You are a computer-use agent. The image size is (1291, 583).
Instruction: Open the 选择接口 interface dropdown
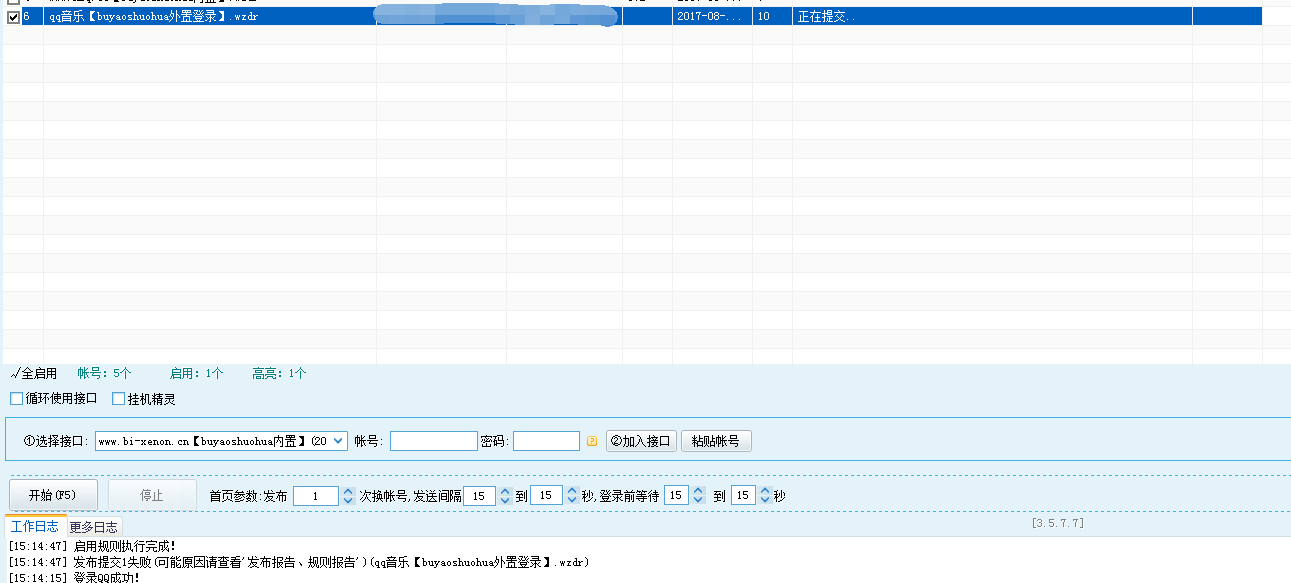point(339,440)
